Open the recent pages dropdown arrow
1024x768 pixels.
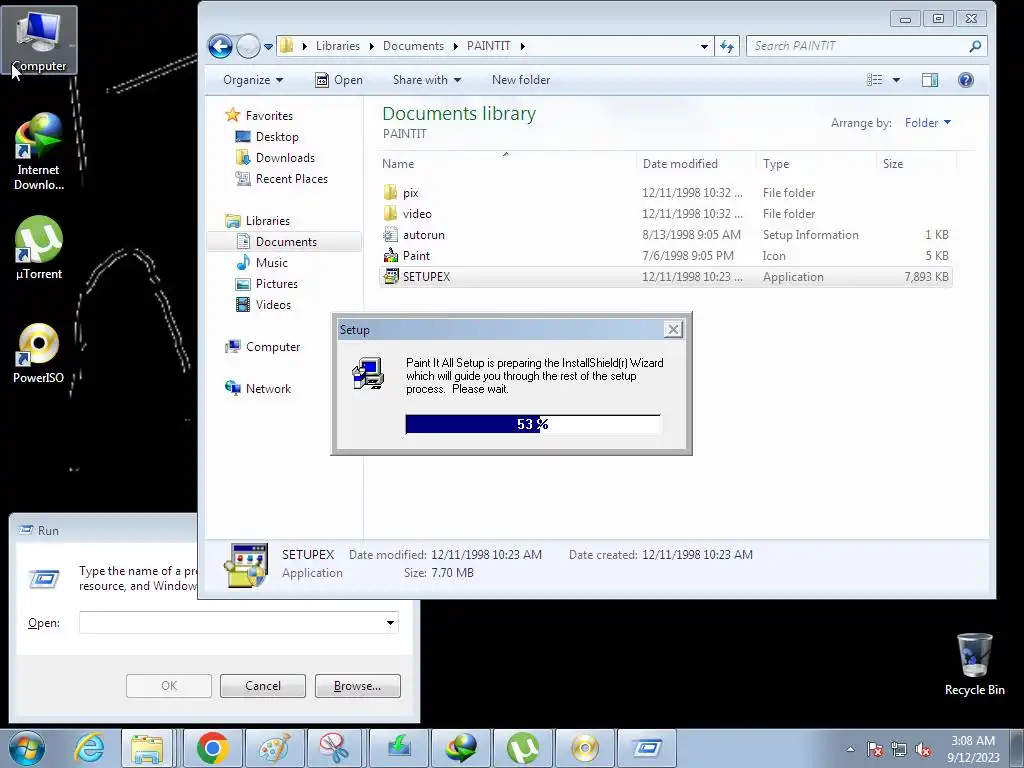268,47
